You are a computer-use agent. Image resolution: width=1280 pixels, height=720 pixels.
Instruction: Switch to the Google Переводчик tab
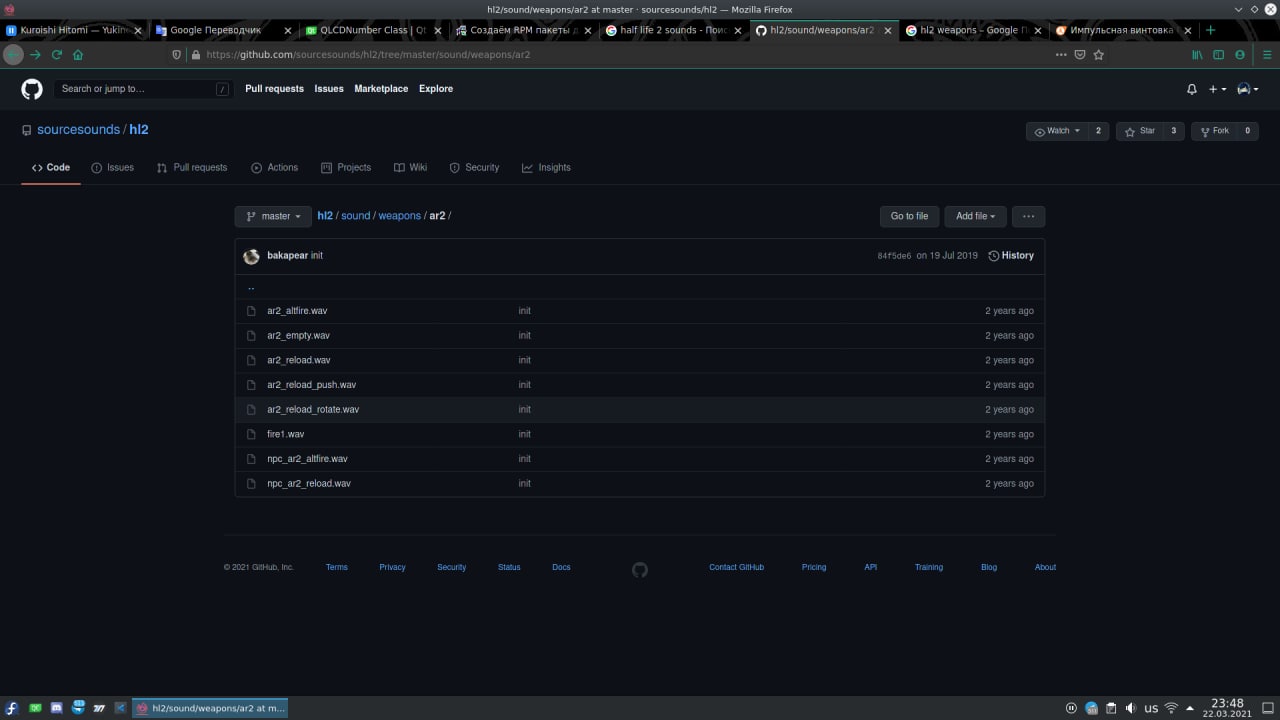pyautogui.click(x=222, y=30)
